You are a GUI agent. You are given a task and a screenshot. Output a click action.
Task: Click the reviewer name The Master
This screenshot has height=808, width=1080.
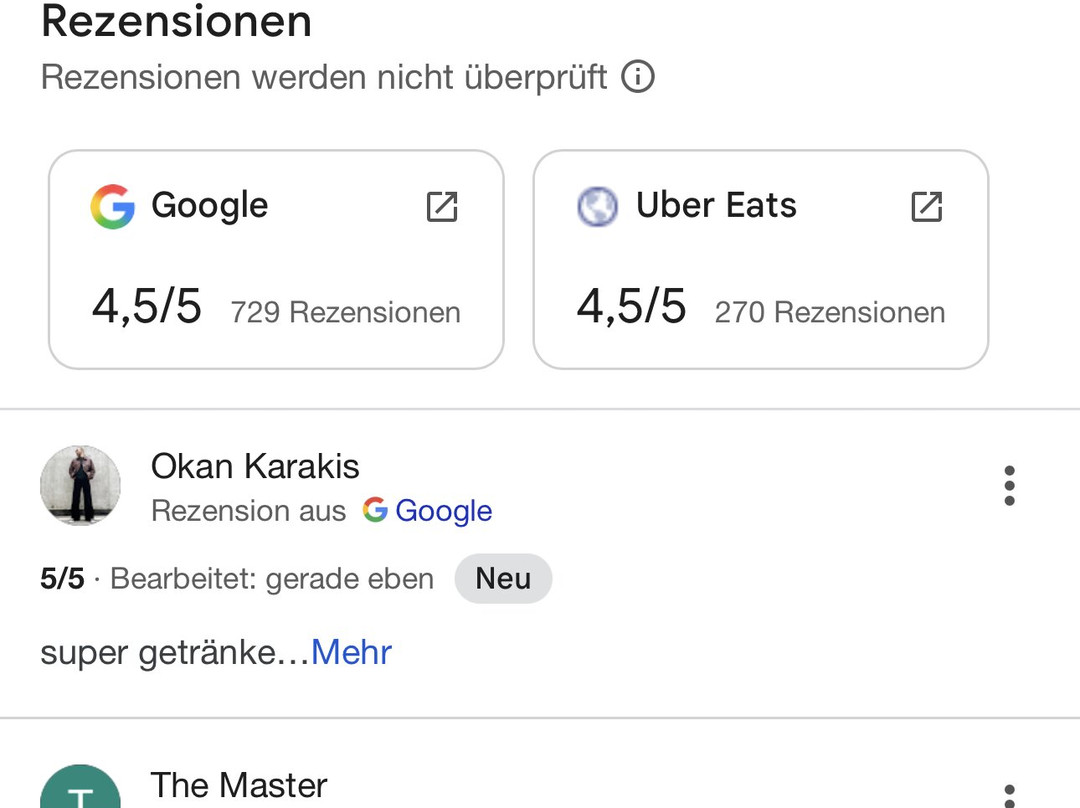(239, 785)
